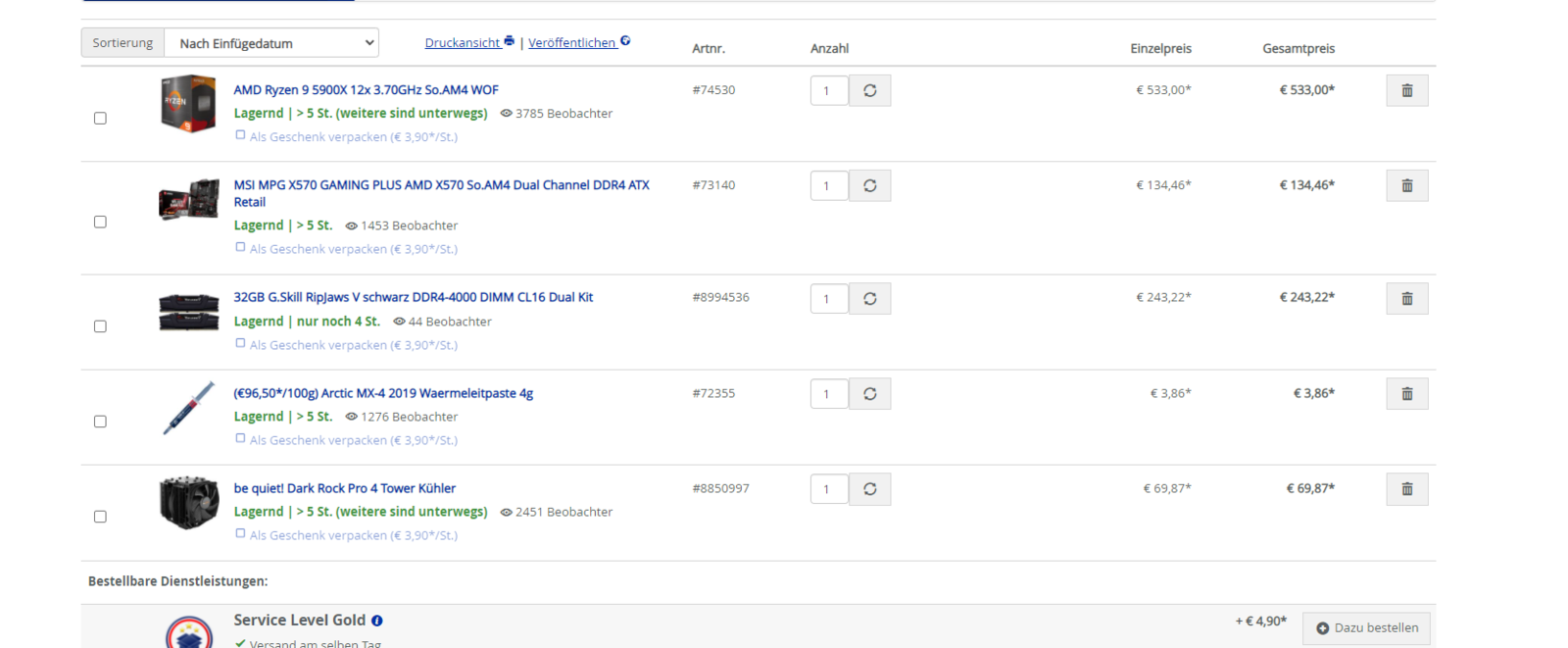Click quantity field of MSI MPG X570
Image resolution: width=1568 pixels, height=648 pixels.
tap(829, 185)
